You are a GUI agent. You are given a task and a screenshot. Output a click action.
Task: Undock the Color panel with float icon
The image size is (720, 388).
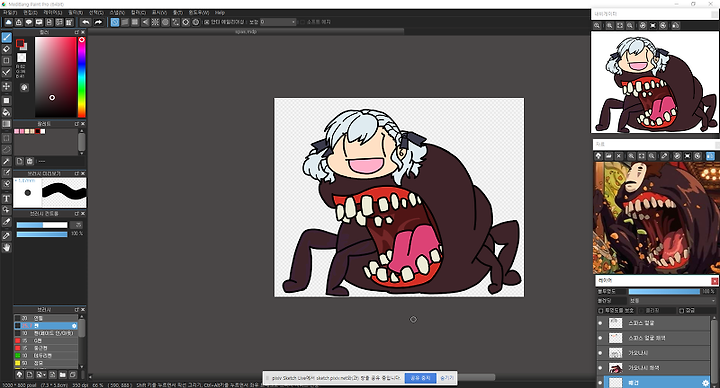(x=77, y=33)
